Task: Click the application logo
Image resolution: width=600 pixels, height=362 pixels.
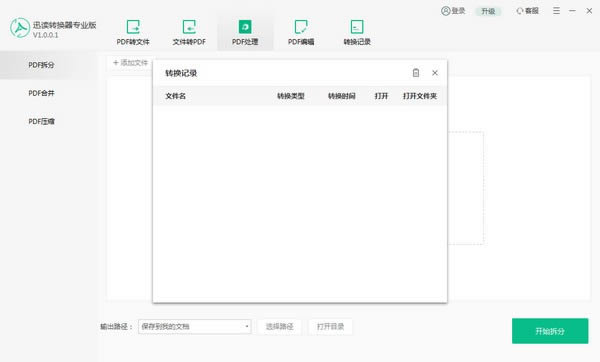Action: coord(20,28)
